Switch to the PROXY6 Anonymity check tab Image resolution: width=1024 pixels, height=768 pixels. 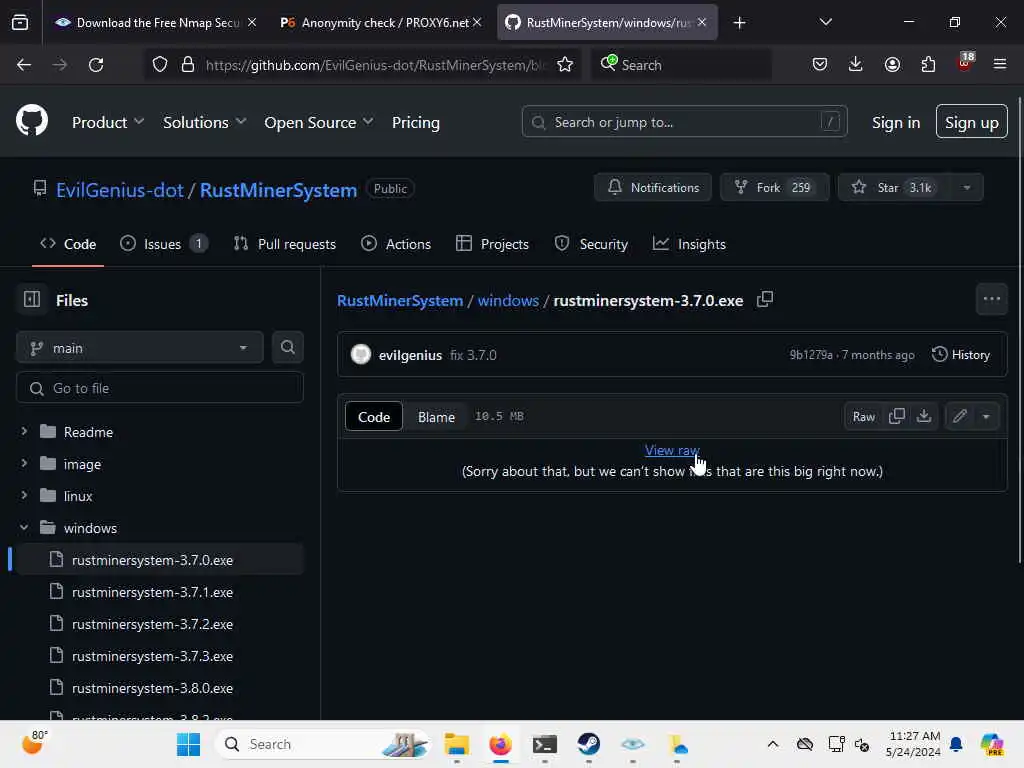381,23
